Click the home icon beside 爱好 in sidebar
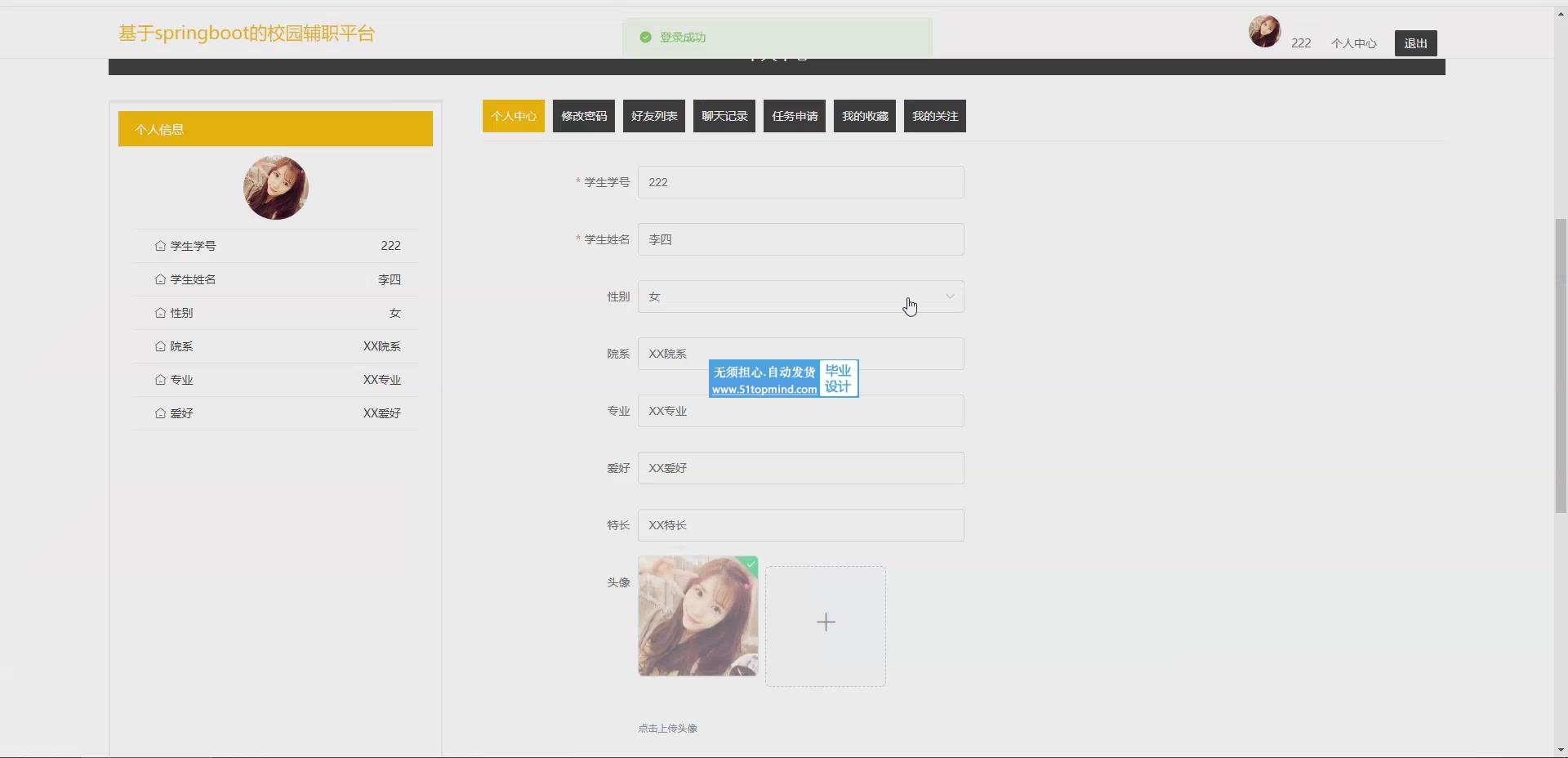 160,413
